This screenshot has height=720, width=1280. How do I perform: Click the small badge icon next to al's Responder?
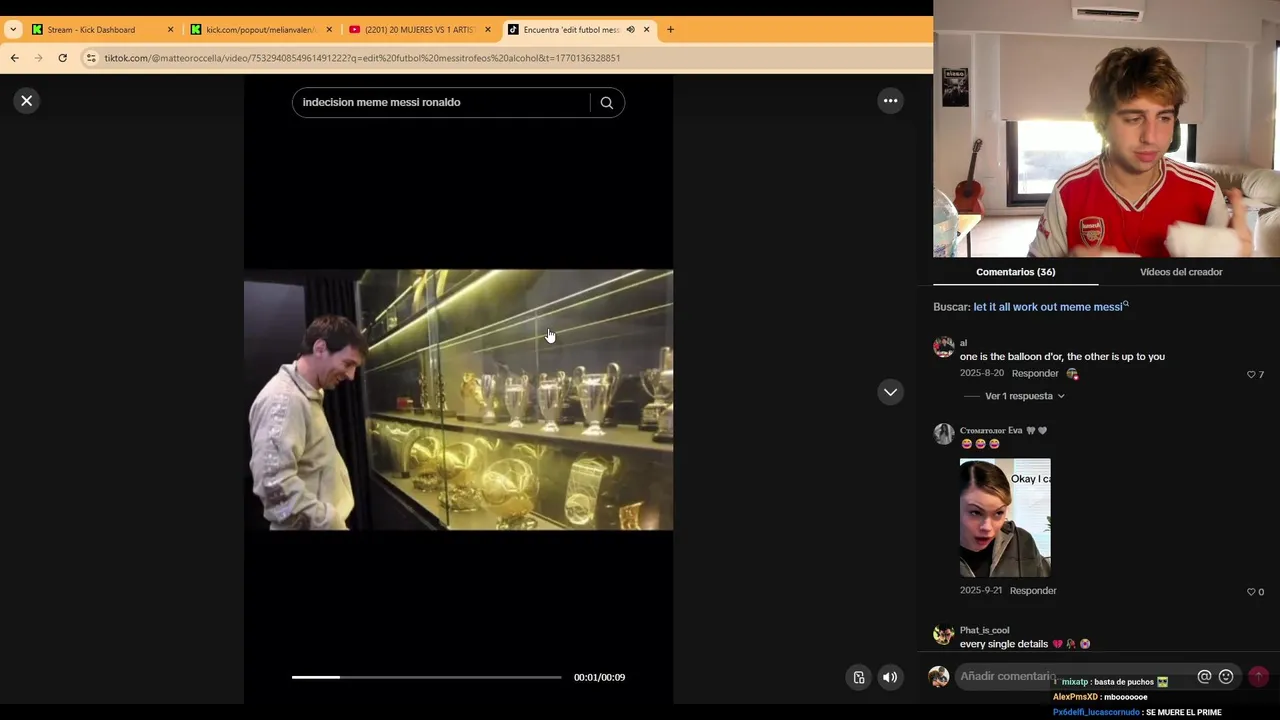[x=1072, y=374]
